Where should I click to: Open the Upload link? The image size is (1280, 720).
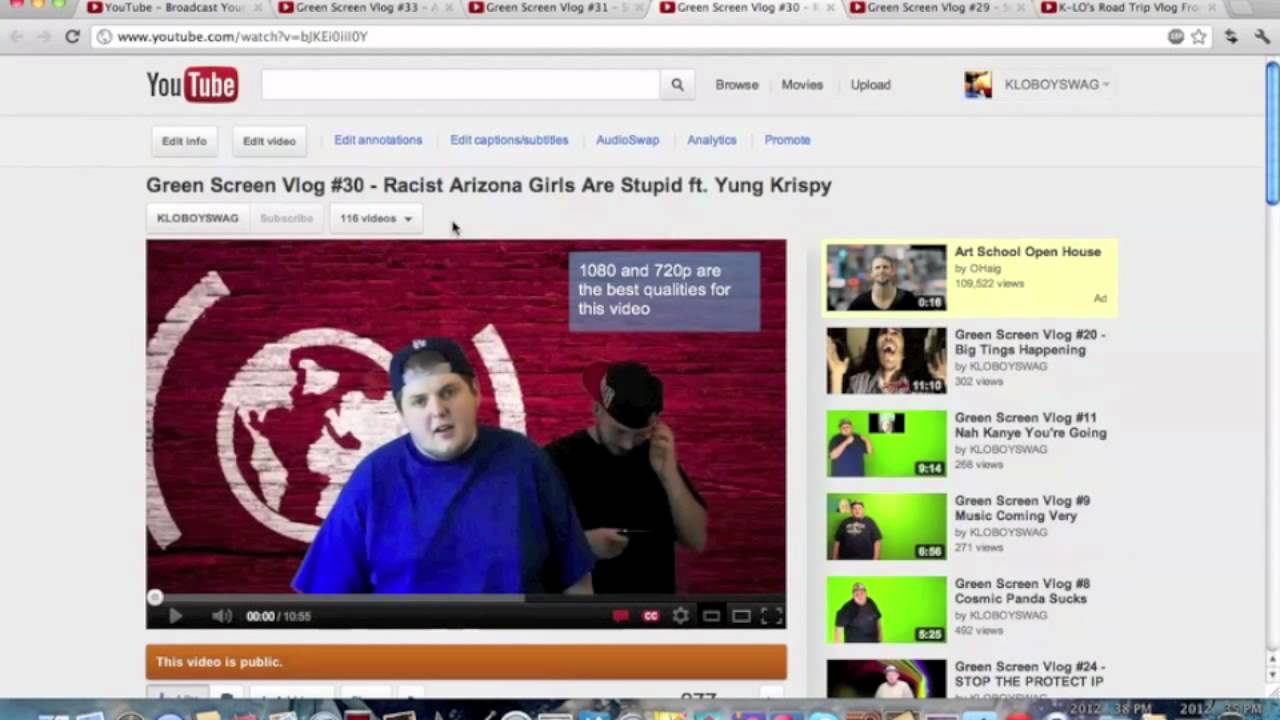(870, 85)
